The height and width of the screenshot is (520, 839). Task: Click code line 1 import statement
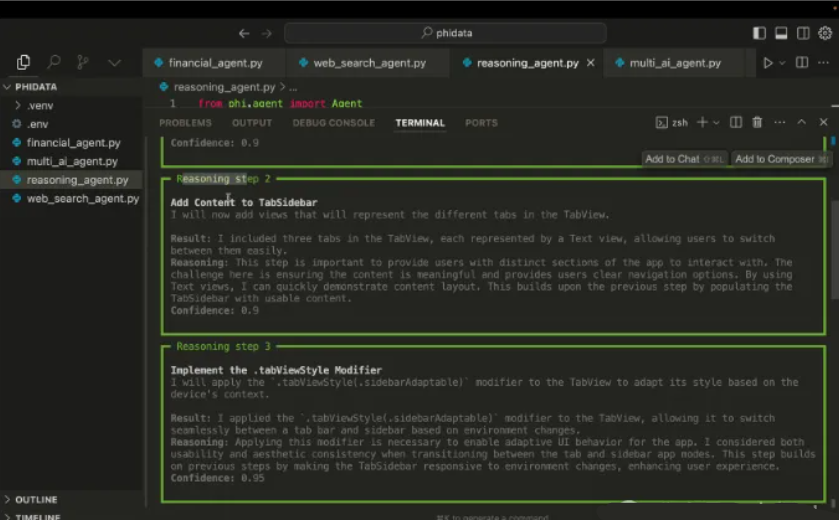280,103
